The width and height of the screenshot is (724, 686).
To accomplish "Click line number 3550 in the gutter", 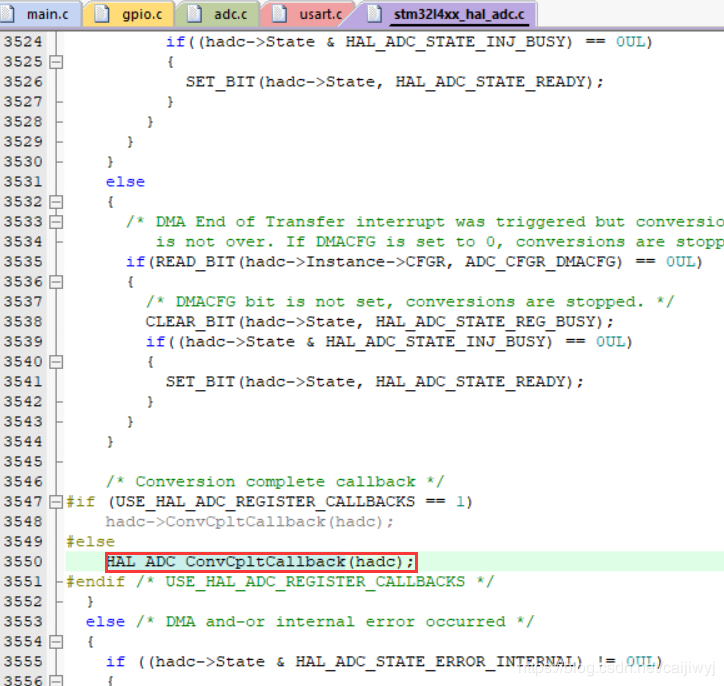I will pos(23,562).
